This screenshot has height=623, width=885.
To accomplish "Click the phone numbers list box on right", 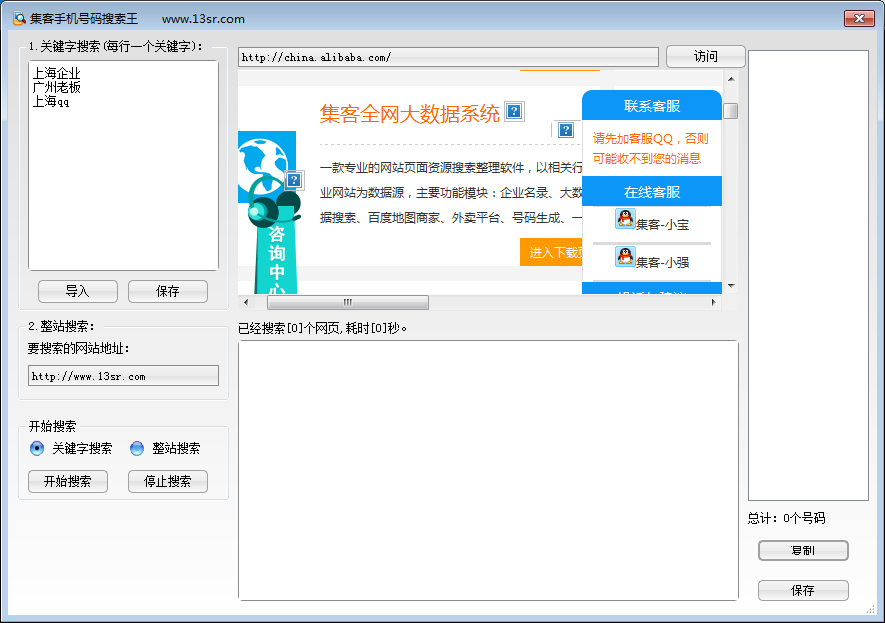I will coord(808,275).
